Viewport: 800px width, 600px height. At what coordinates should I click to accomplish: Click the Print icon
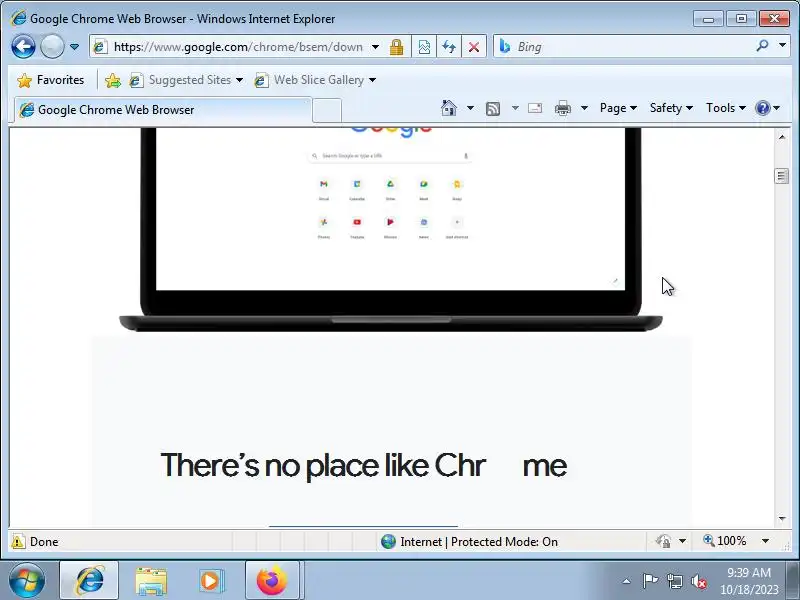pyautogui.click(x=563, y=108)
